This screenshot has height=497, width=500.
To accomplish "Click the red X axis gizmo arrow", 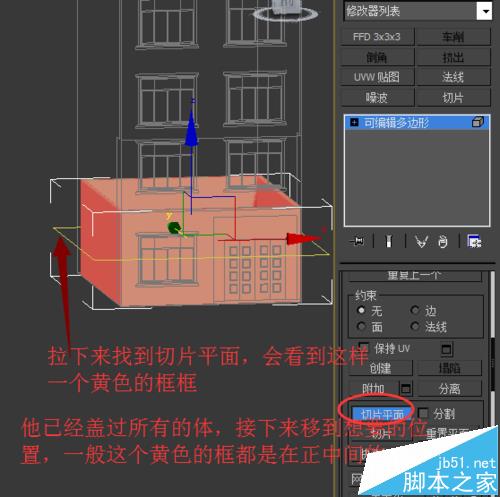I will pos(302,239).
